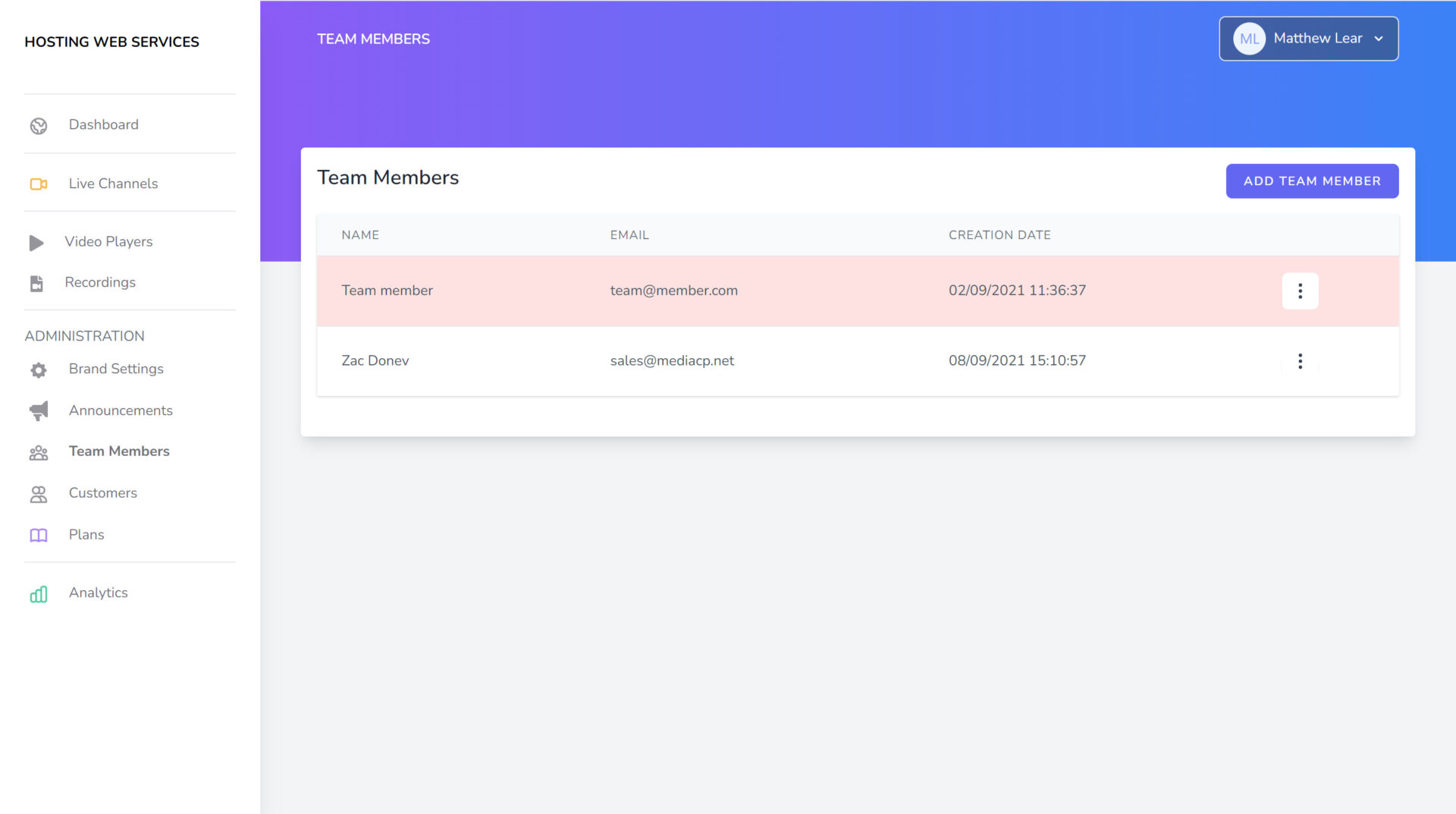Click the Brand Settings gear icon
1456x814 pixels.
[x=39, y=370]
